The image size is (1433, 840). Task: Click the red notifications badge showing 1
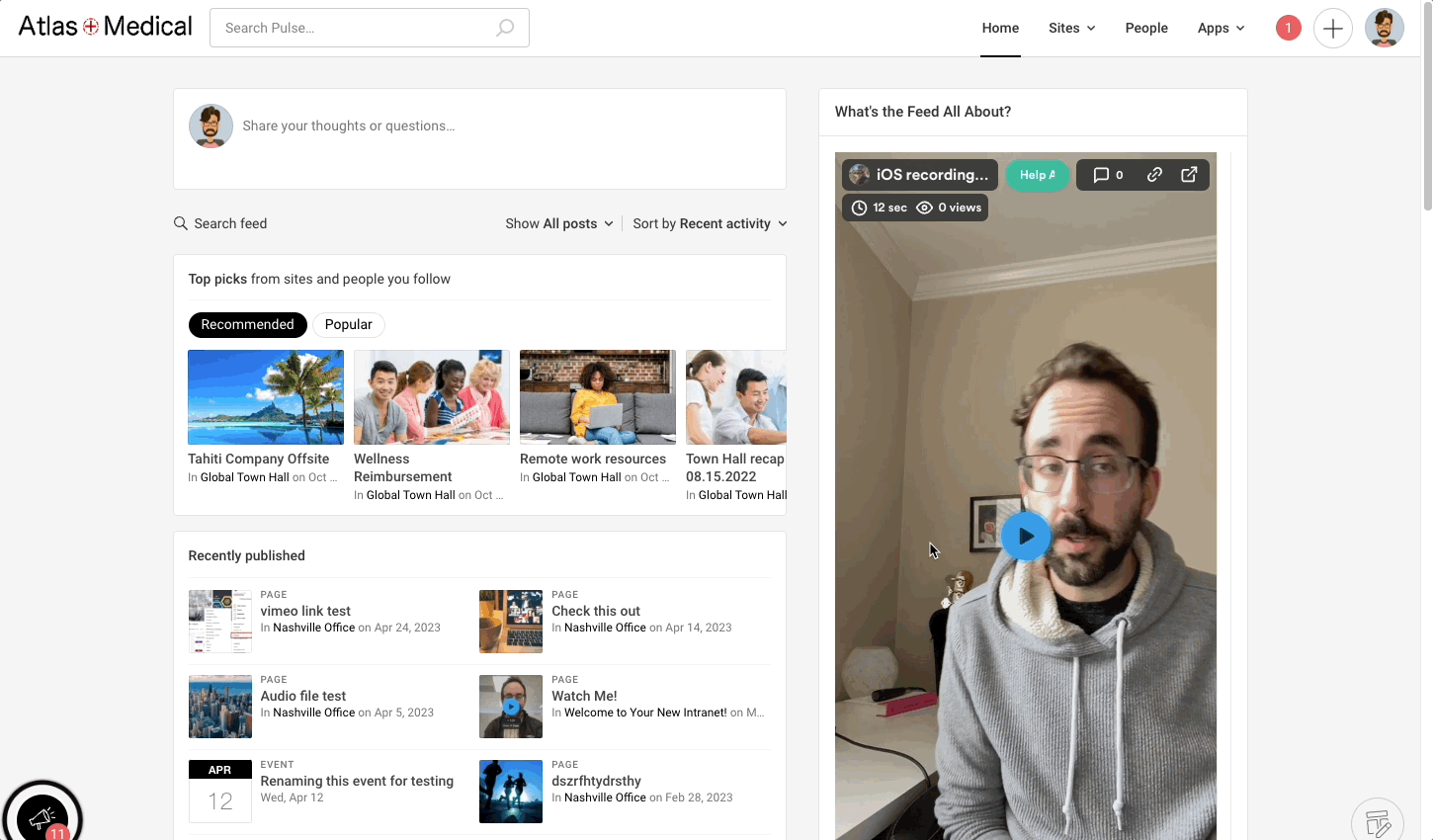click(1288, 28)
